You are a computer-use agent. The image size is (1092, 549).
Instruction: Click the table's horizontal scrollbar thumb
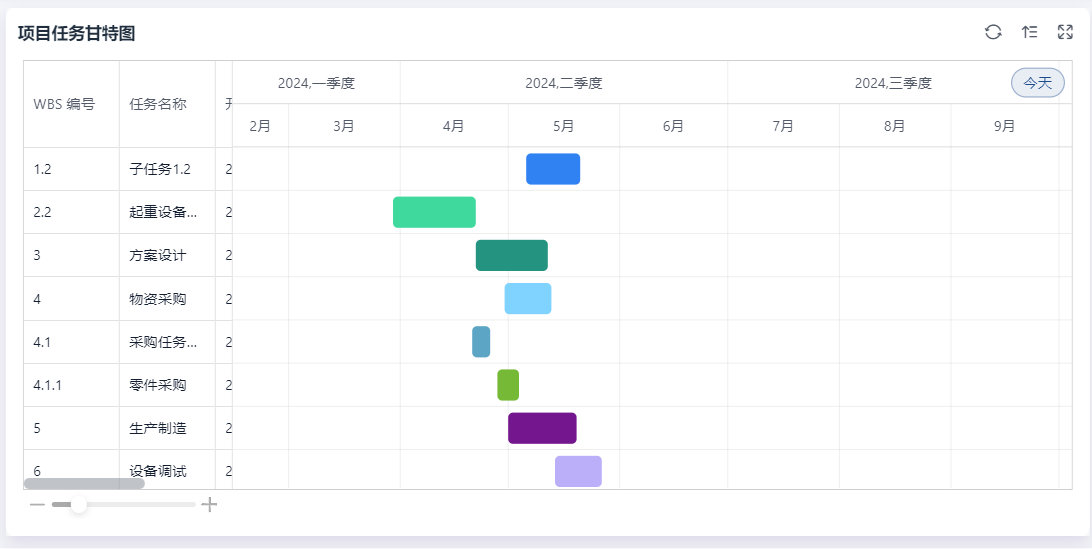[84, 484]
